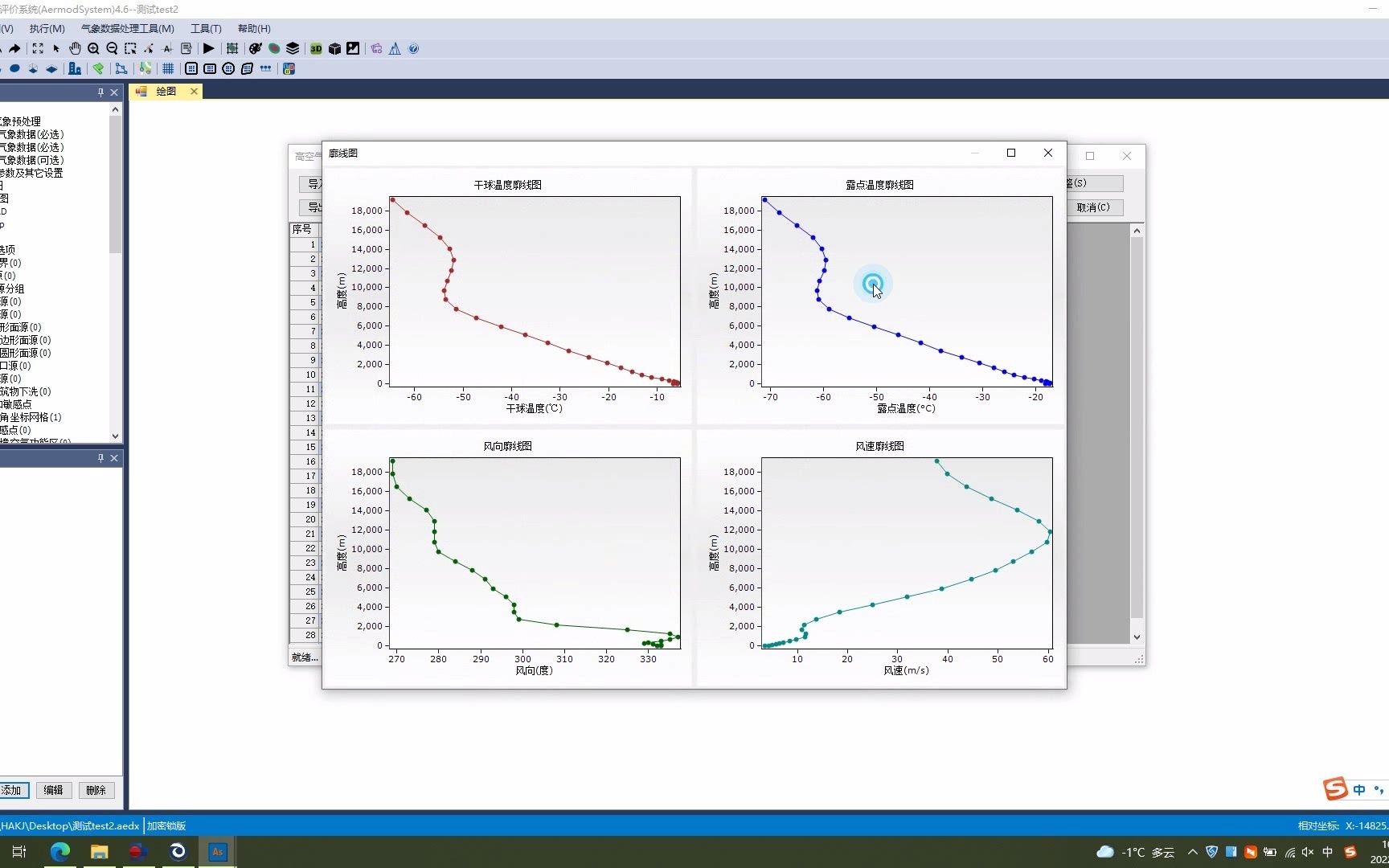Open the notes/properties edit icon
The height and width of the screenshot is (868, 1389).
coord(186,49)
